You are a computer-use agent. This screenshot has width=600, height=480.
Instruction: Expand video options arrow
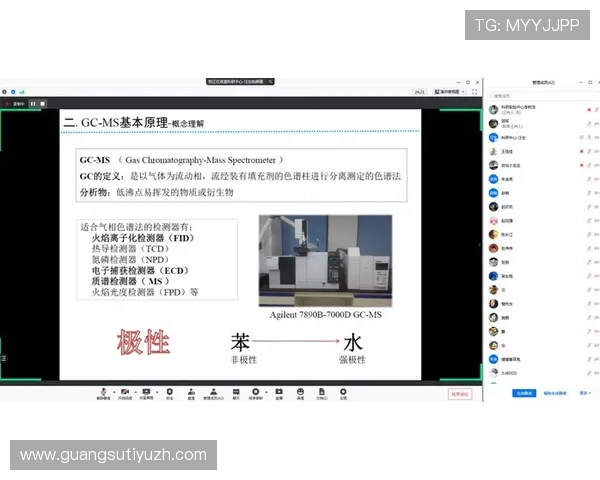[x=135, y=392]
